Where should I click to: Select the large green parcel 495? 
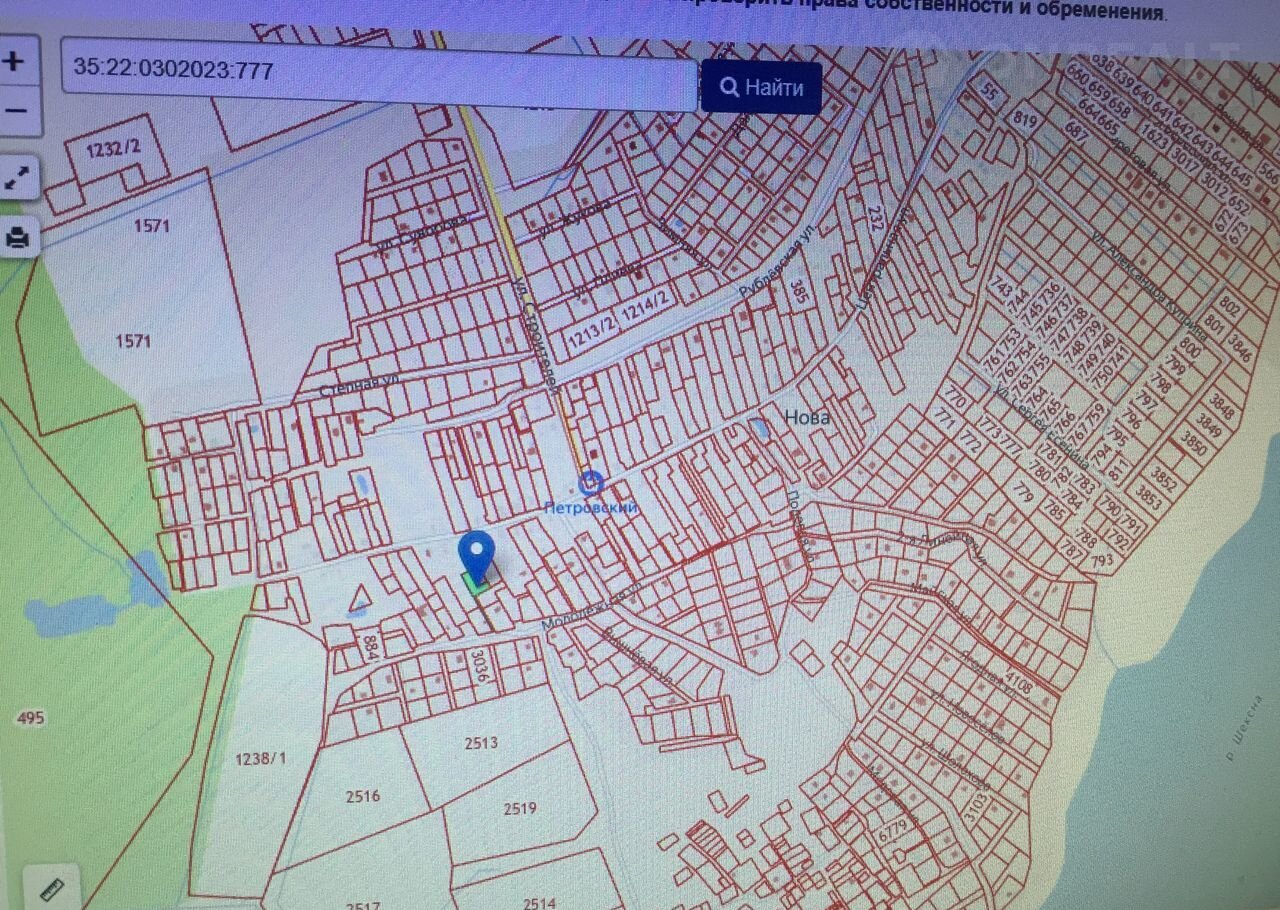[x=31, y=718]
